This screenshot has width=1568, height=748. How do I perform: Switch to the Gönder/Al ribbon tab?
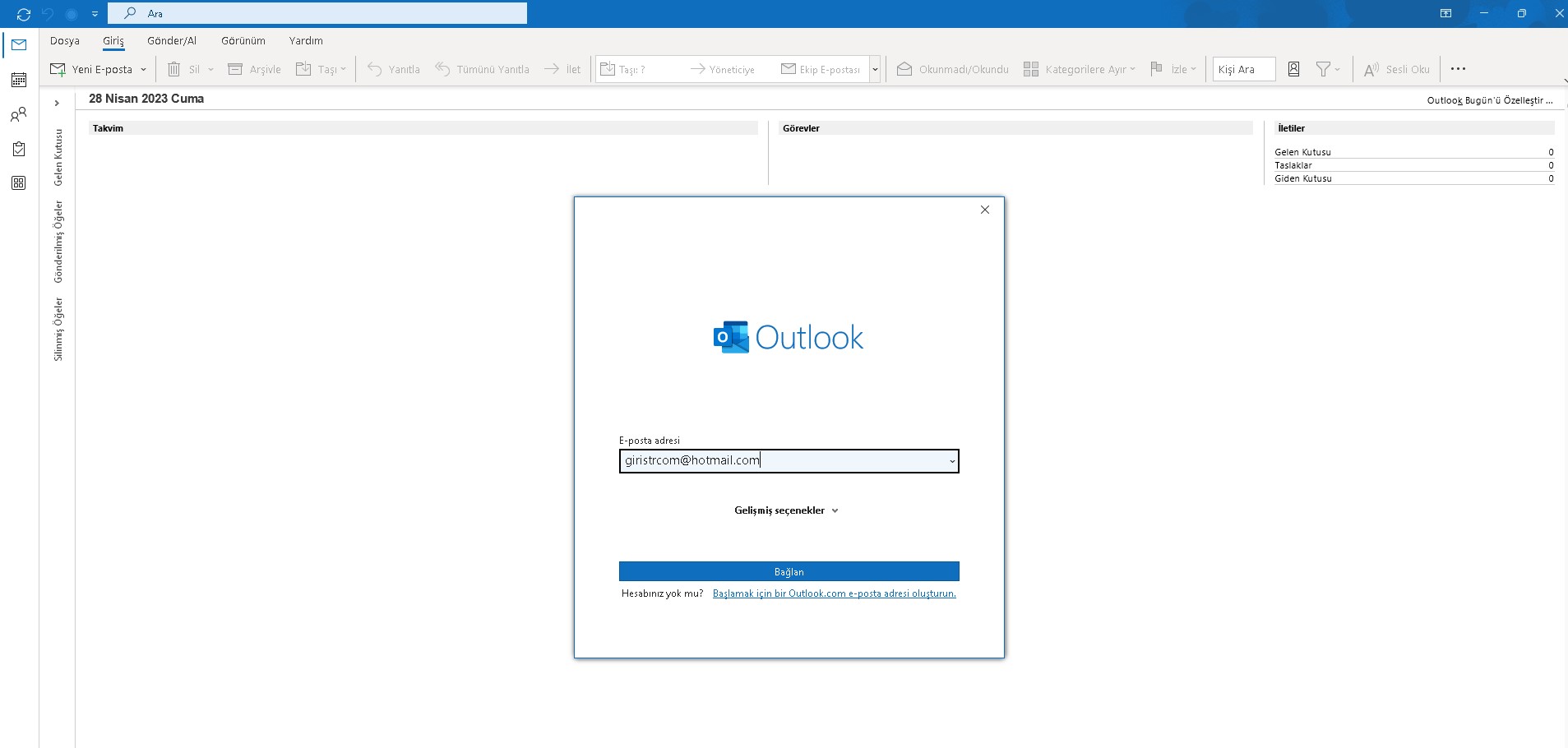coord(172,40)
